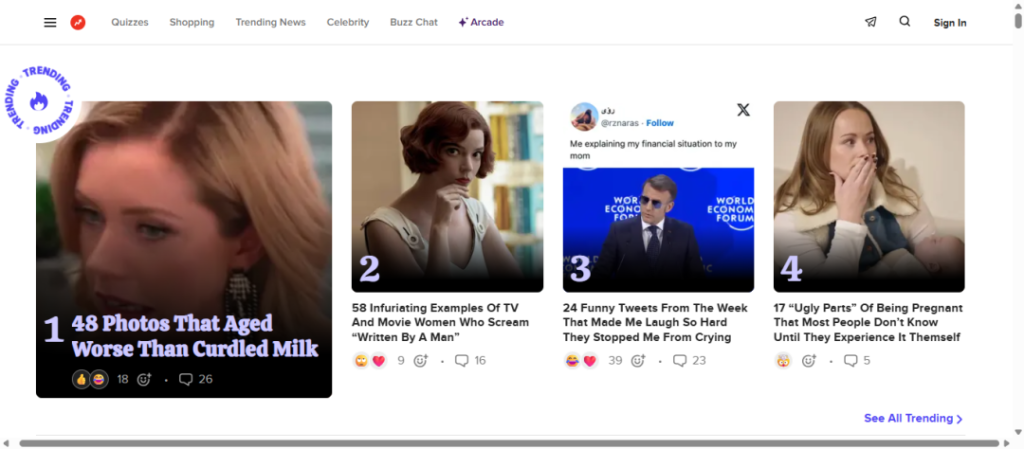1024x449 pixels.
Task: Select Buzz Chat in navigation
Action: pyautogui.click(x=413, y=22)
